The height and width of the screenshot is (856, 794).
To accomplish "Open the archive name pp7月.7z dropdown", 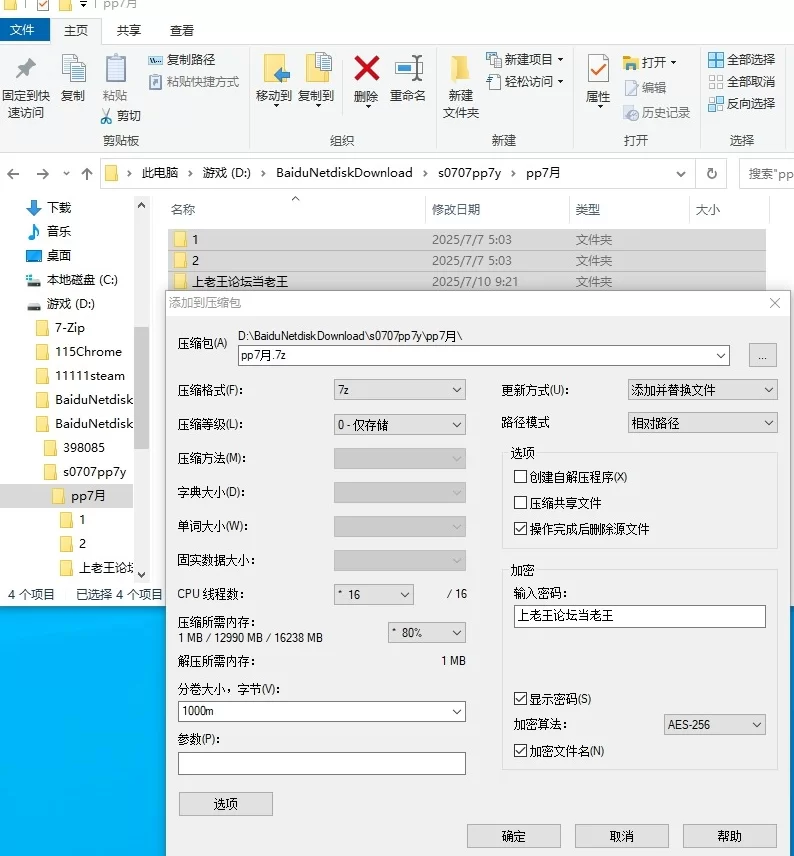I will 721,356.
